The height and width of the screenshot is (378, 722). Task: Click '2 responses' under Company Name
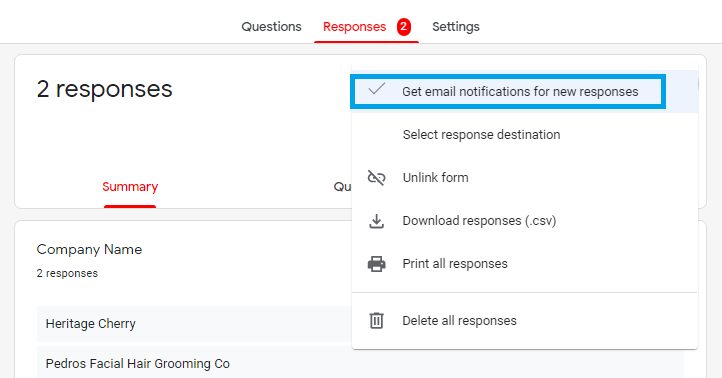click(67, 273)
